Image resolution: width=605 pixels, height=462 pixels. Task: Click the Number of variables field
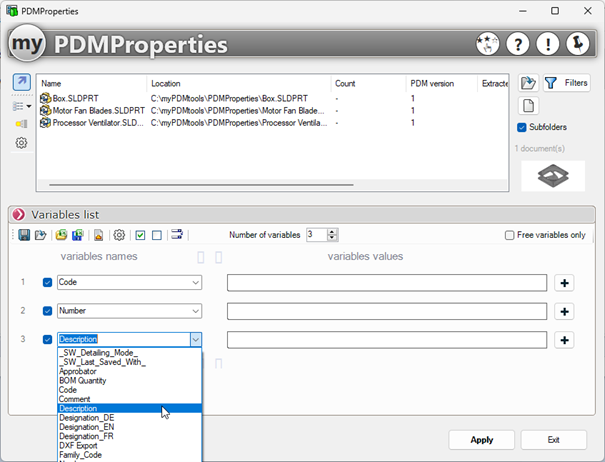(x=317, y=235)
